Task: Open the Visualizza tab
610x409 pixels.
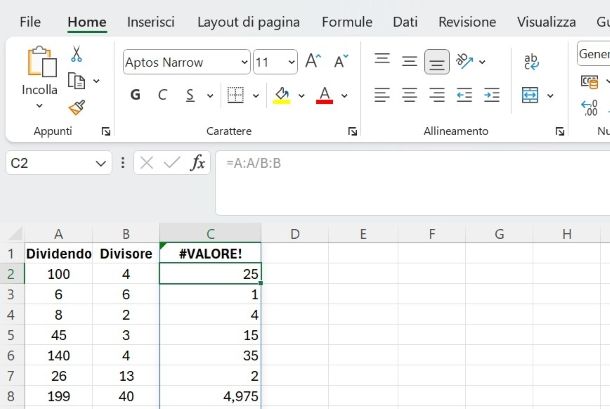Action: pos(547,22)
